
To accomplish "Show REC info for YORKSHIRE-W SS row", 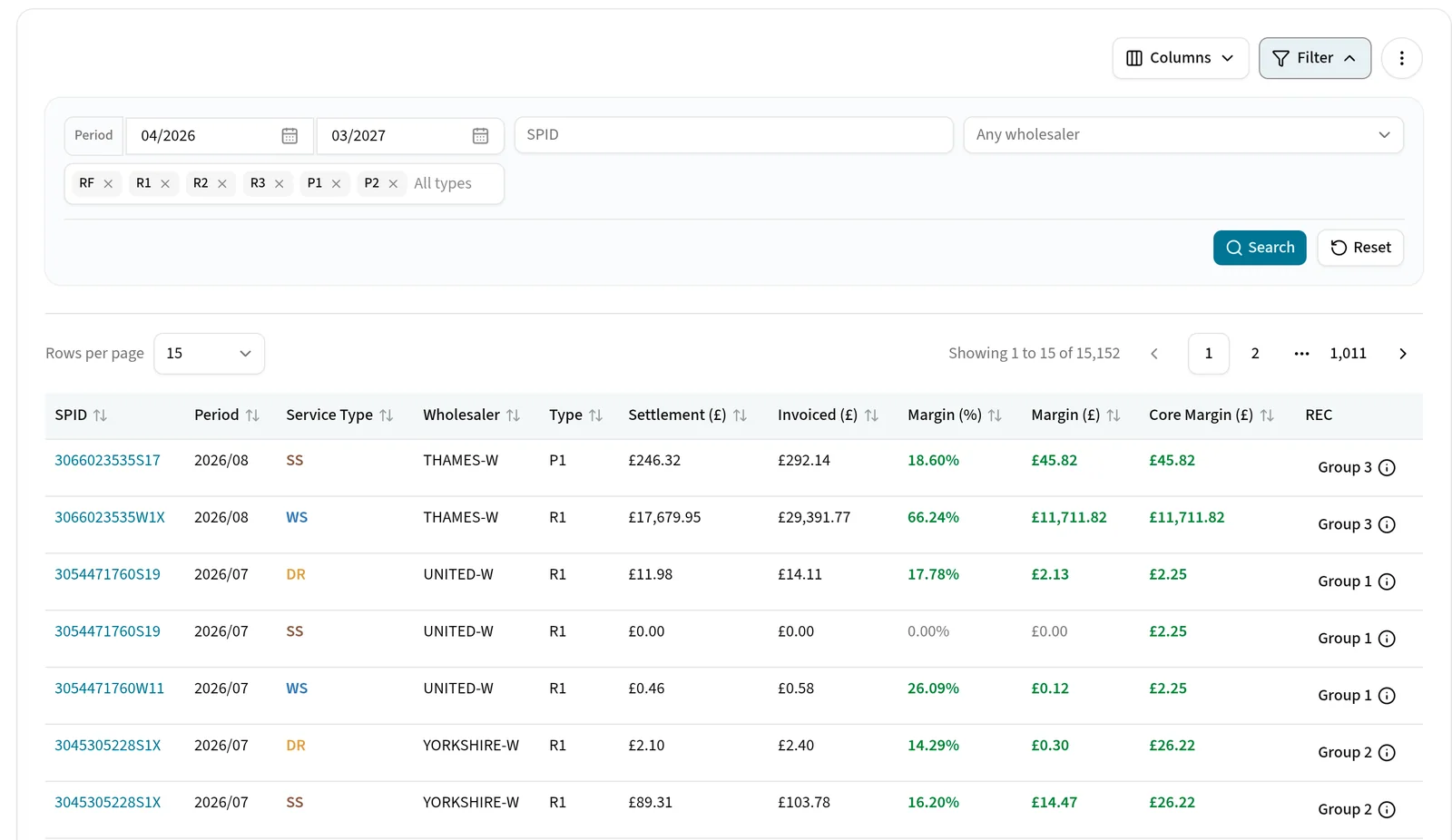I will pyautogui.click(x=1387, y=810).
